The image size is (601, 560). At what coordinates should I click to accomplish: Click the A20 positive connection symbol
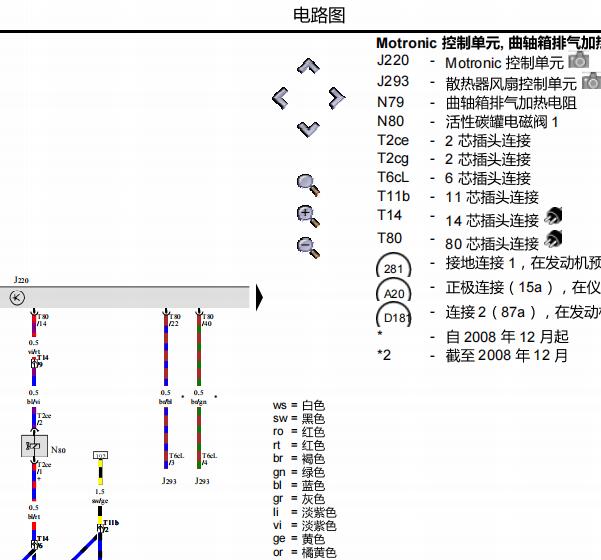pos(394,290)
